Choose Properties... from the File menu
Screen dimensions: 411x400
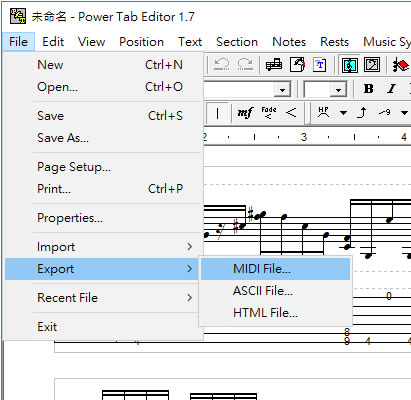click(103, 218)
